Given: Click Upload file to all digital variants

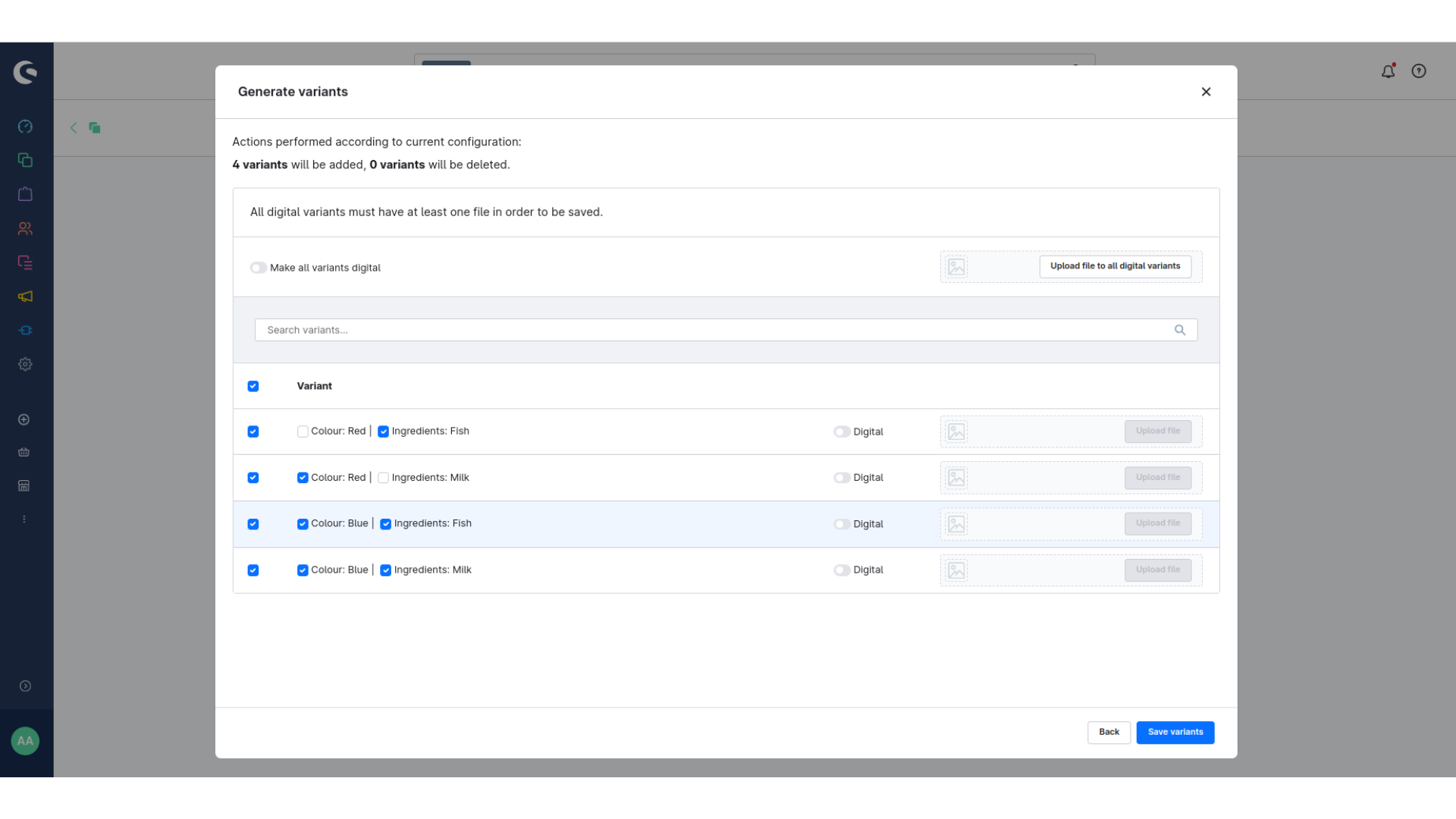Looking at the screenshot, I should click(x=1115, y=266).
